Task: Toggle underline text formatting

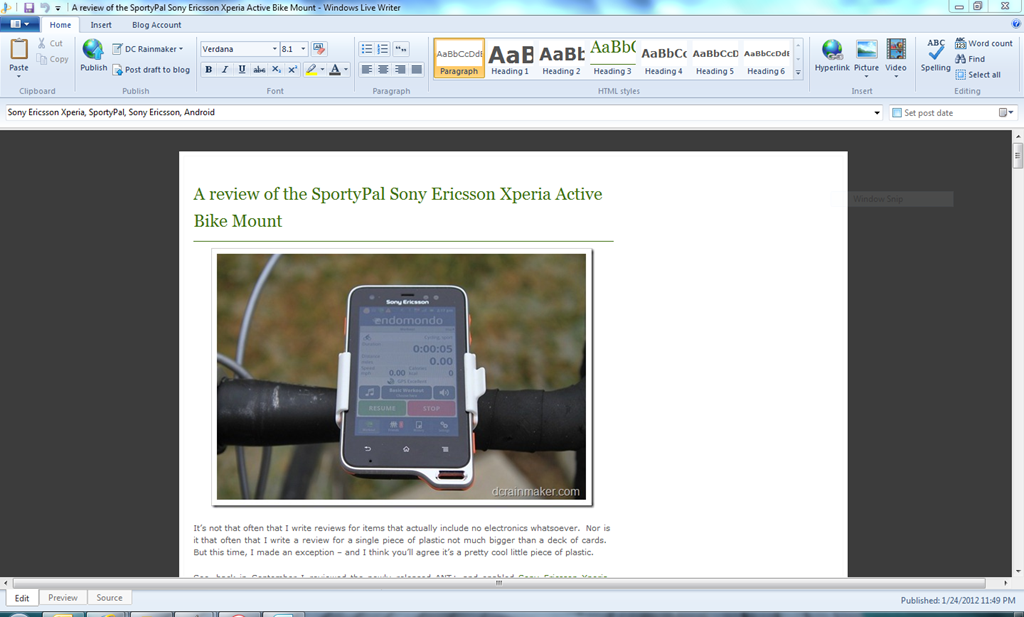Action: (242, 69)
